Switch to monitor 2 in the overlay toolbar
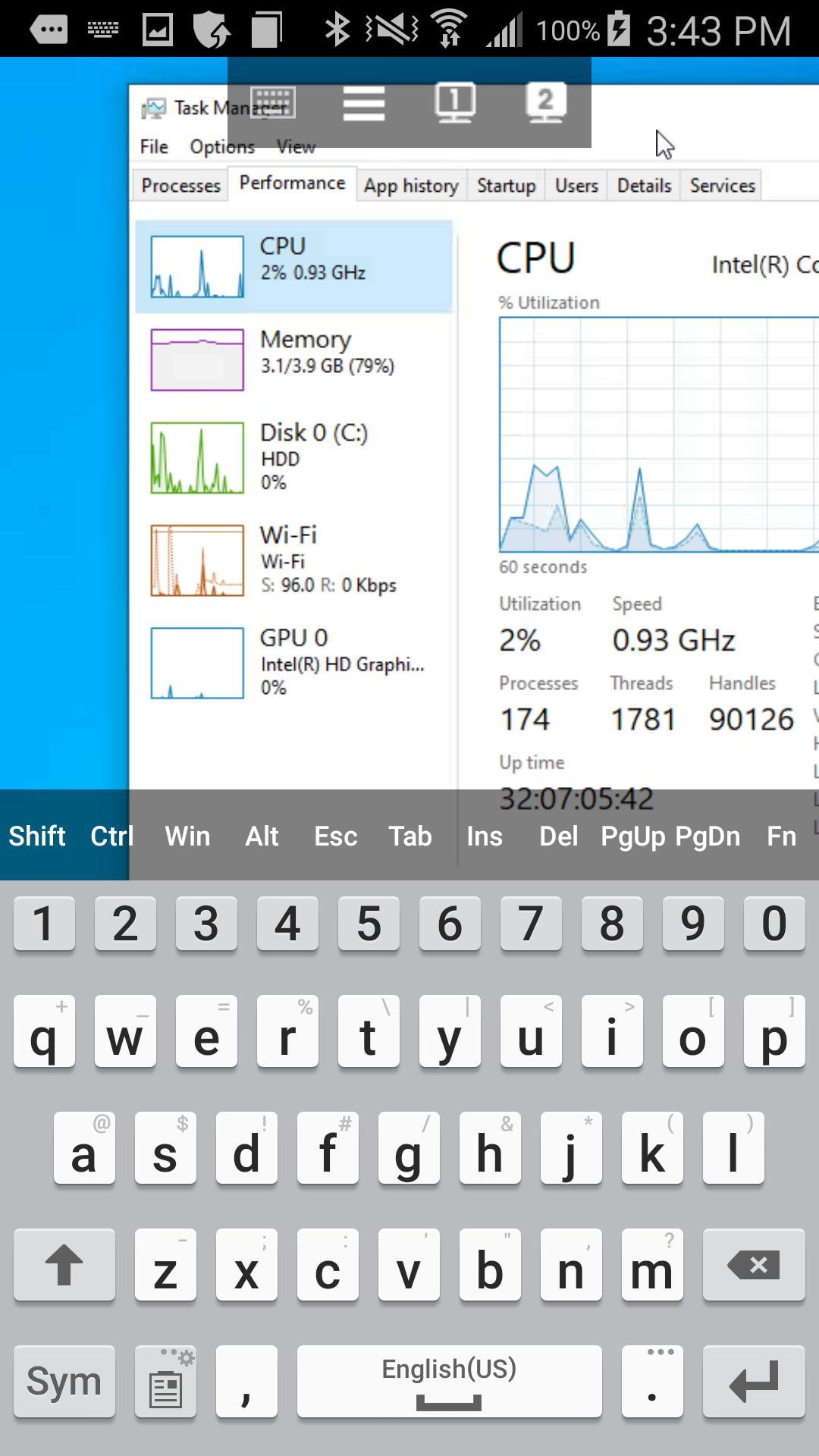The height and width of the screenshot is (1456, 819). click(546, 102)
